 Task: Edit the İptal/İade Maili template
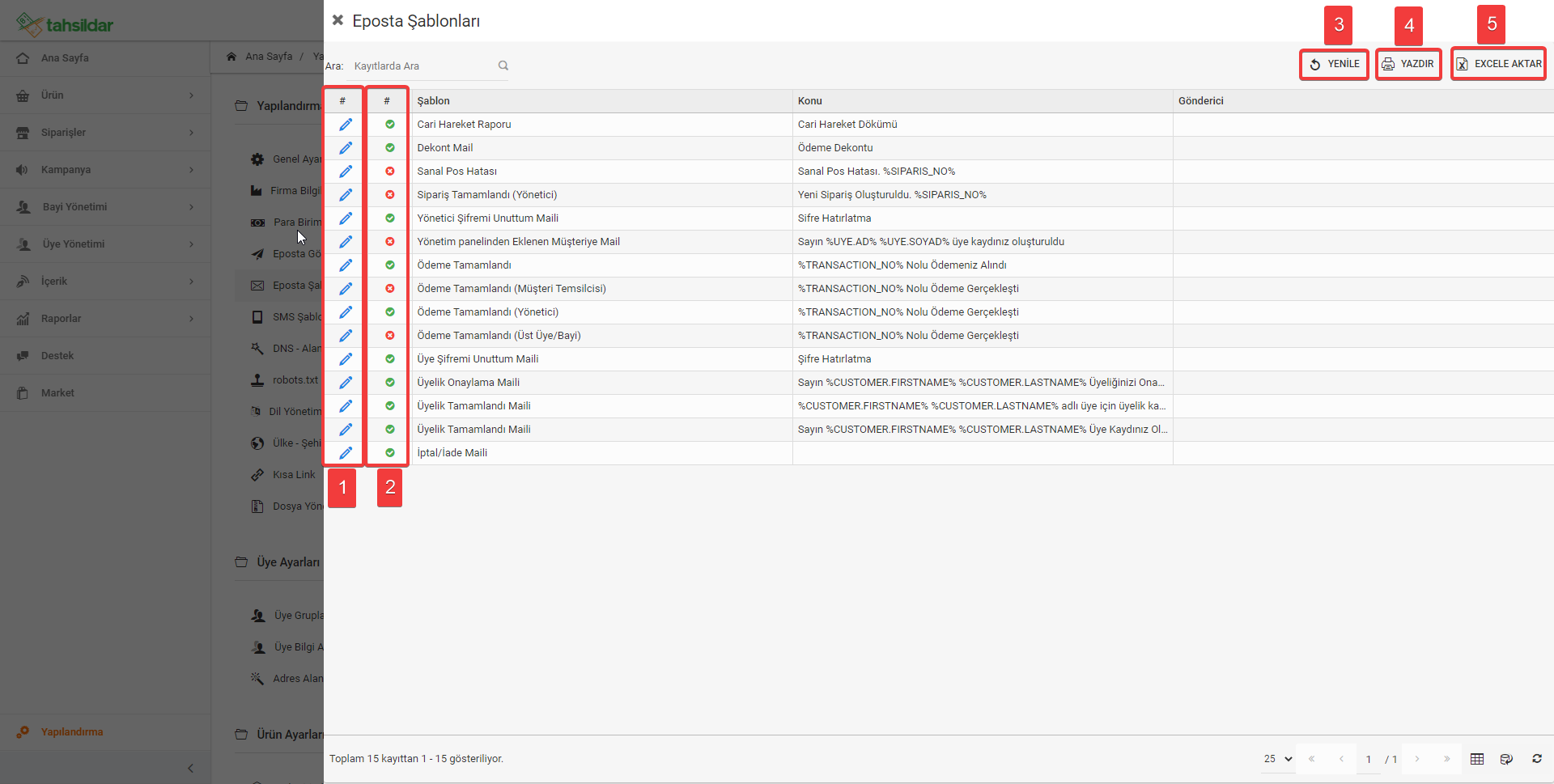click(x=346, y=453)
